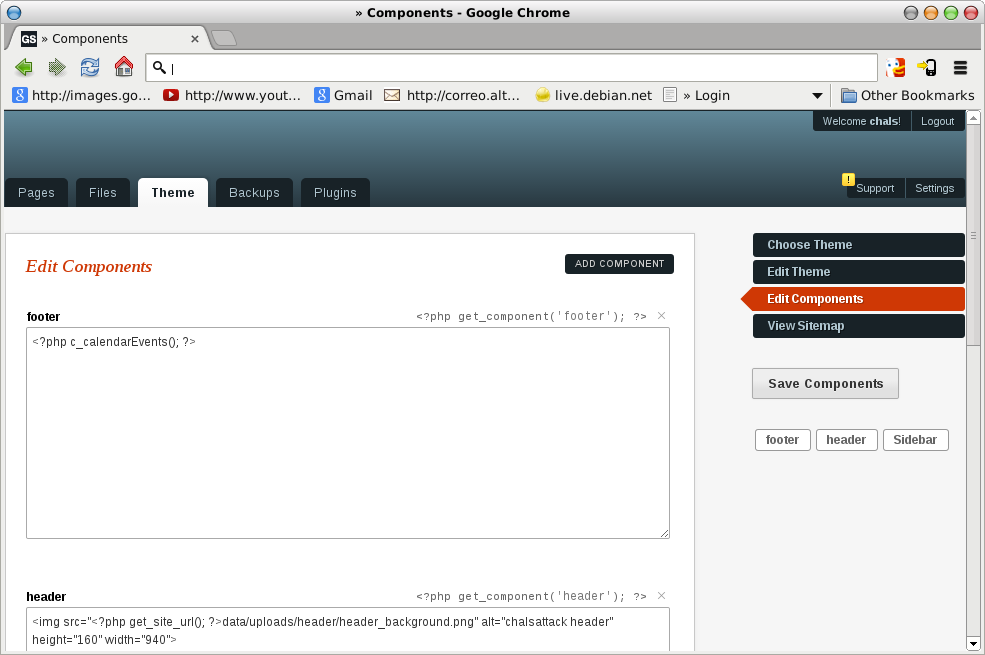Image resolution: width=985 pixels, height=655 pixels.
Task: Open window menu button in title bar
Action: [14, 13]
